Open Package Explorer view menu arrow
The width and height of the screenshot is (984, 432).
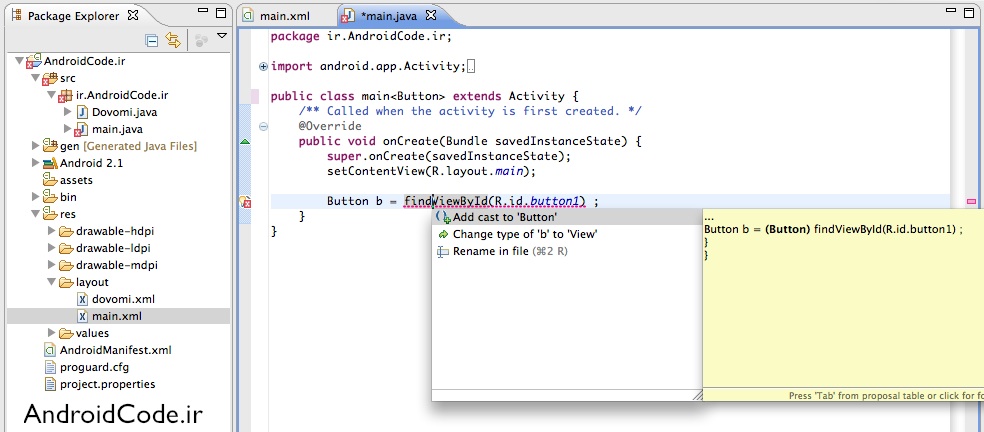point(222,36)
